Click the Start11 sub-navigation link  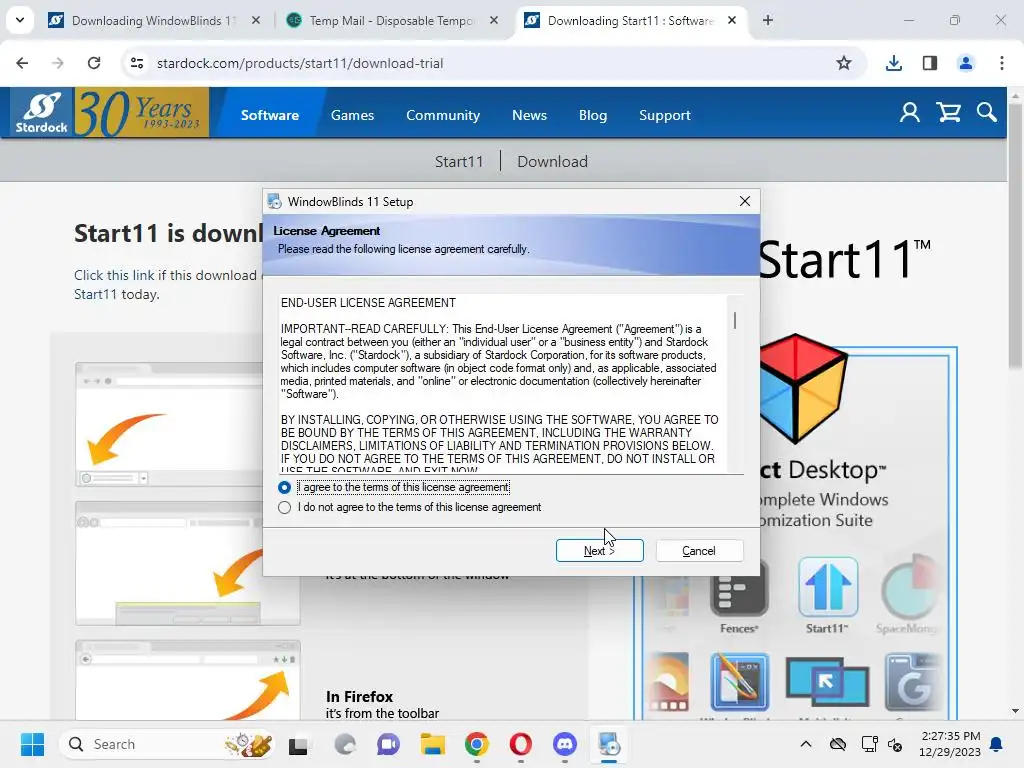tap(458, 161)
